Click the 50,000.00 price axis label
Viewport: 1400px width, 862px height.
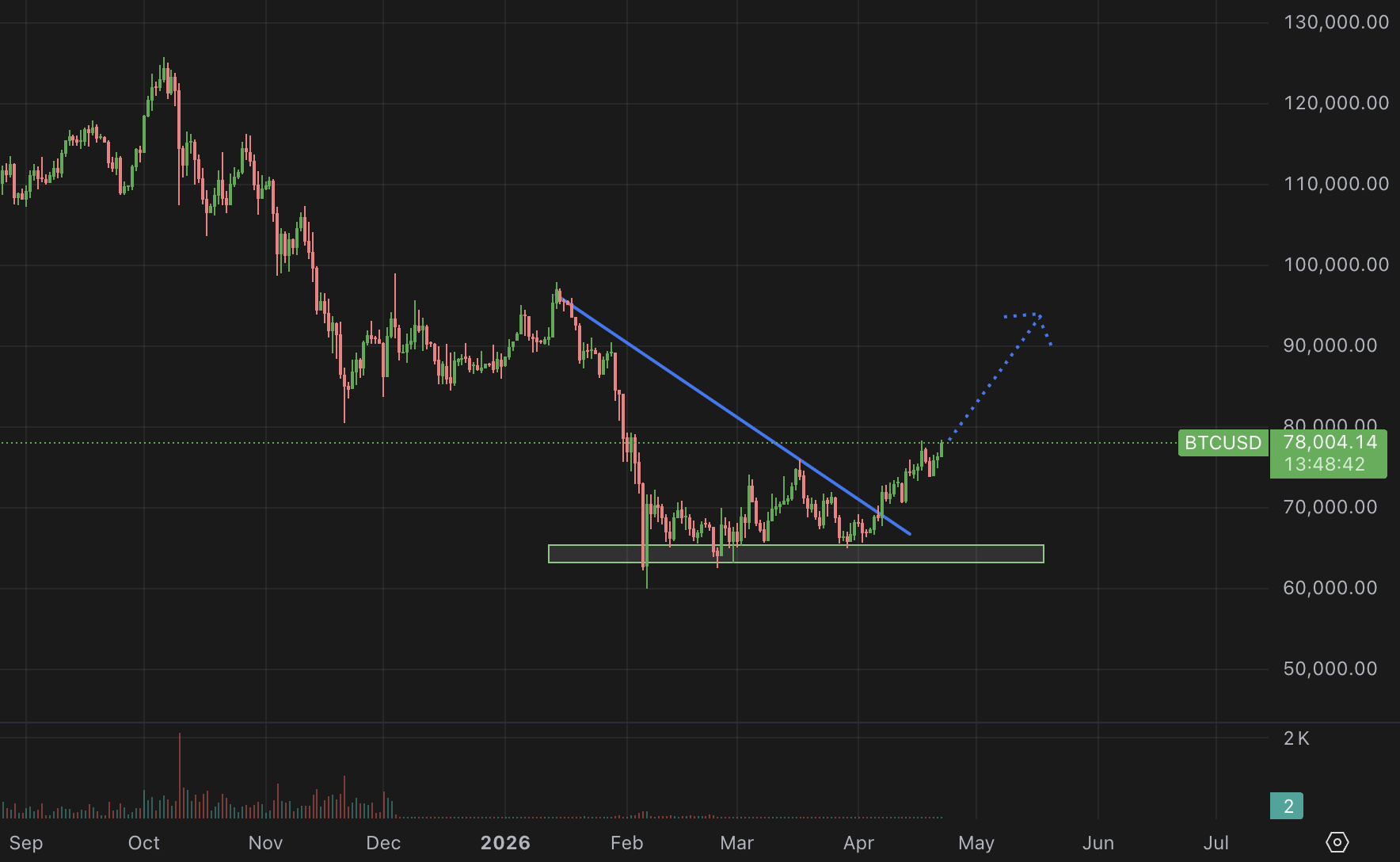1330,669
